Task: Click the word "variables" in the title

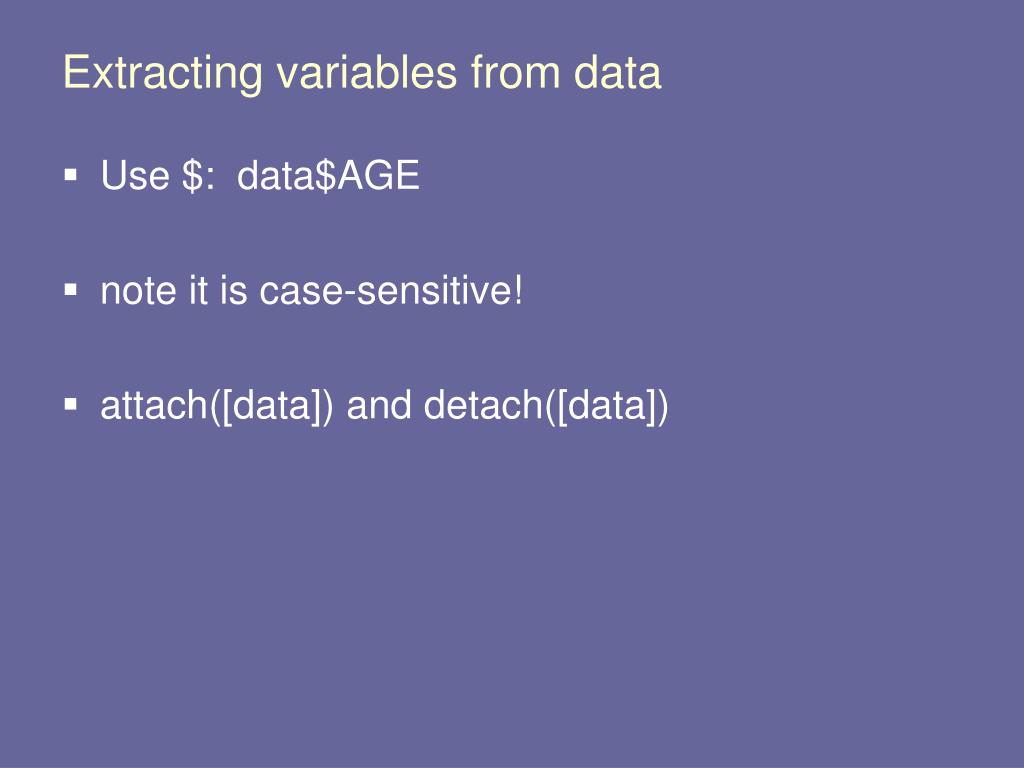Action: [366, 72]
